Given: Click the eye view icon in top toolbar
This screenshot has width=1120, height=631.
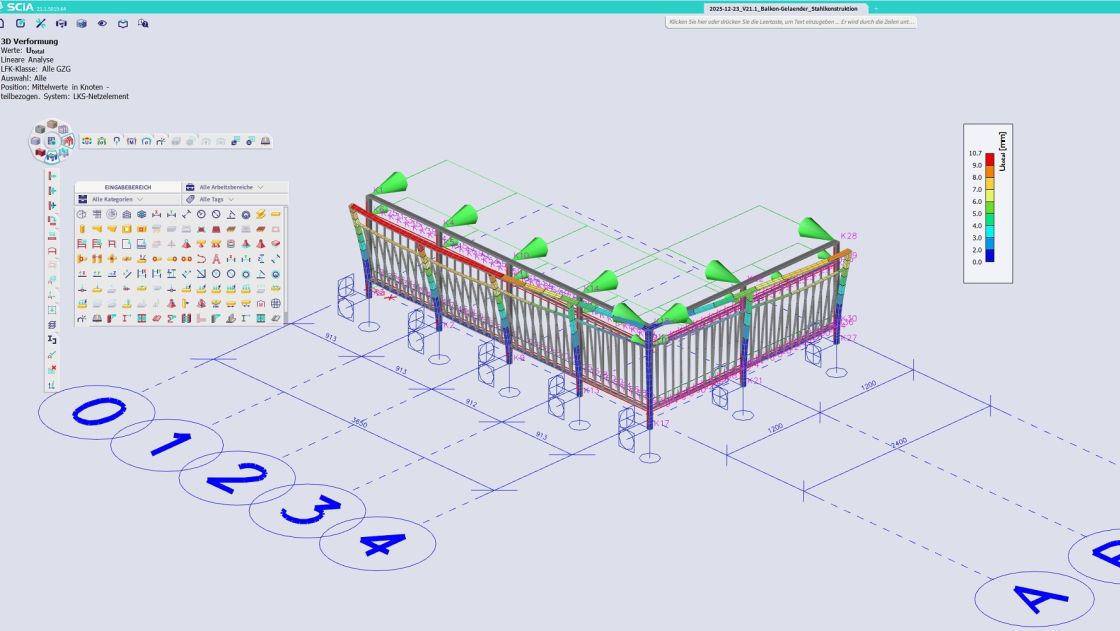Looking at the screenshot, I should tap(102, 23).
